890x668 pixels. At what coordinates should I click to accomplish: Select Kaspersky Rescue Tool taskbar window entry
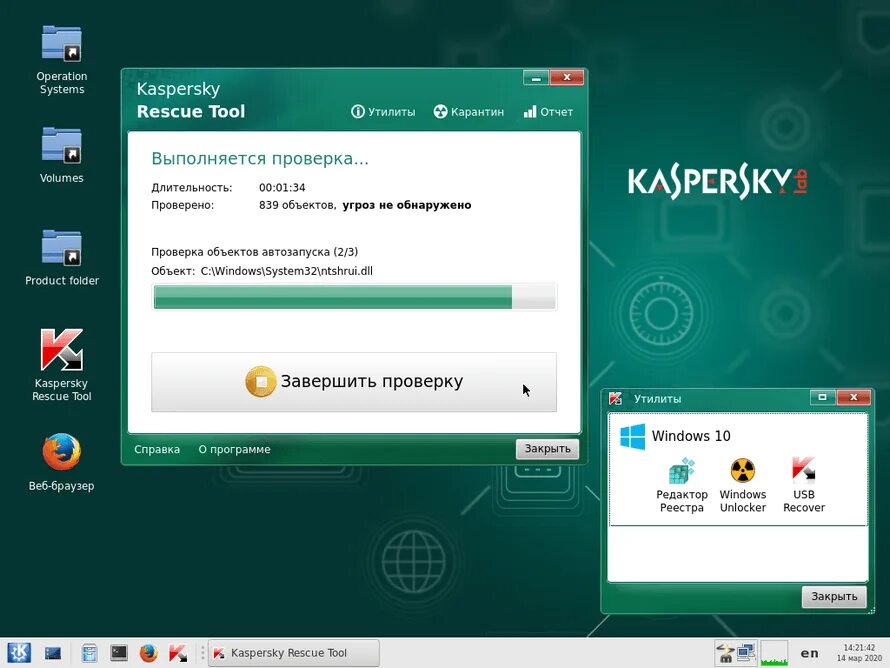pos(293,653)
